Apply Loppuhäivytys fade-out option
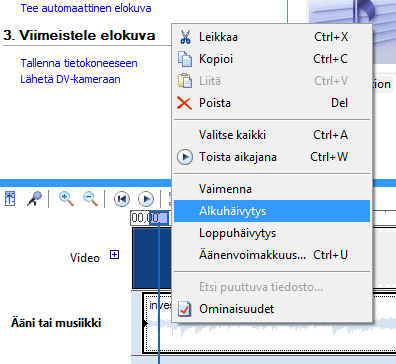The image size is (396, 364). tap(272, 233)
